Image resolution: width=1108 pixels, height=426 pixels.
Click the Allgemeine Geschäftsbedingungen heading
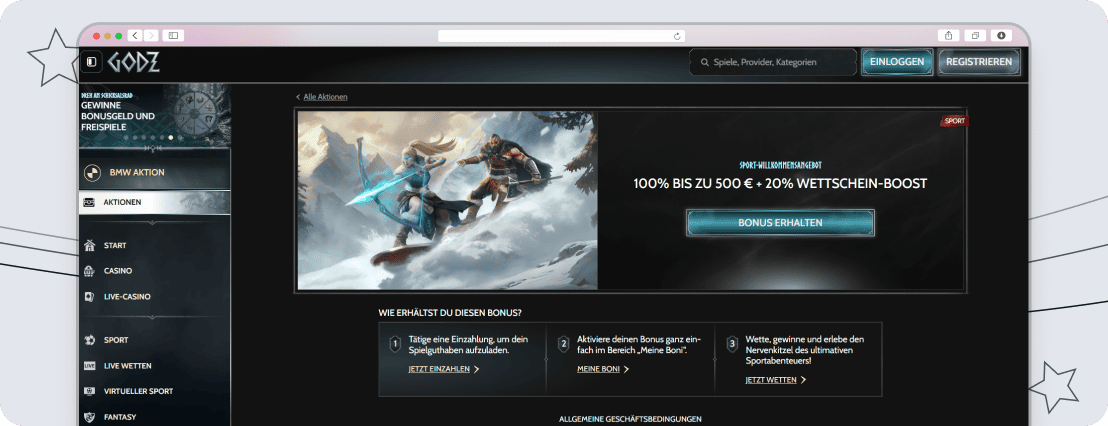pos(630,419)
